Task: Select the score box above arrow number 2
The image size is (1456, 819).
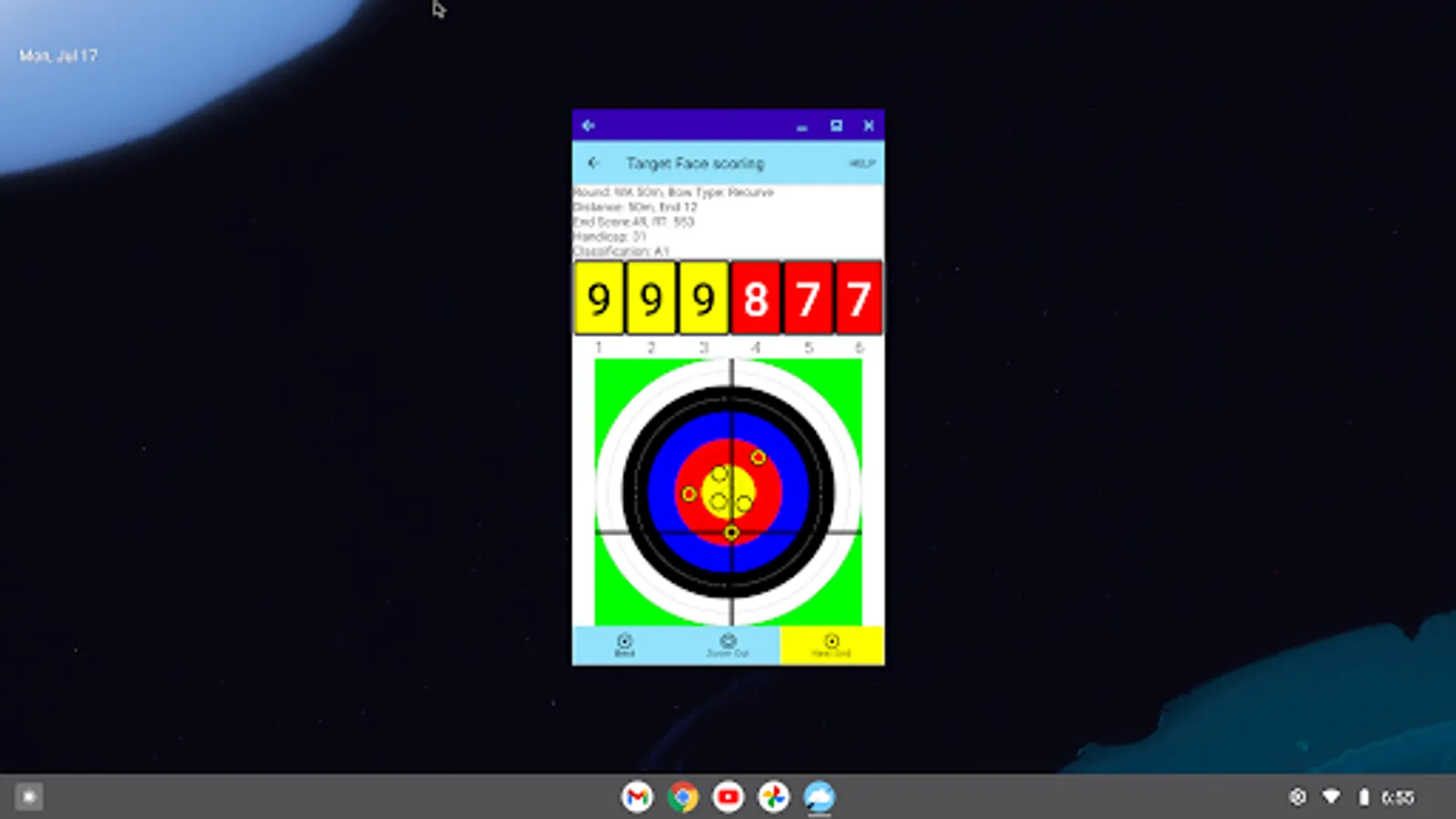Action: pos(651,298)
